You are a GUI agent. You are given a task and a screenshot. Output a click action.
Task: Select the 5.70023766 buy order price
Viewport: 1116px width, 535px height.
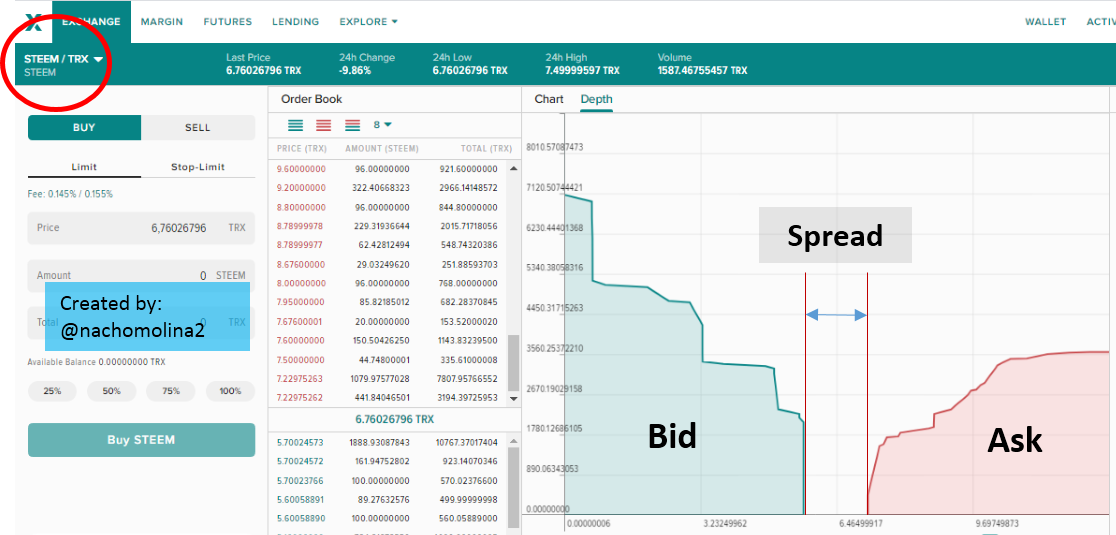(300, 481)
